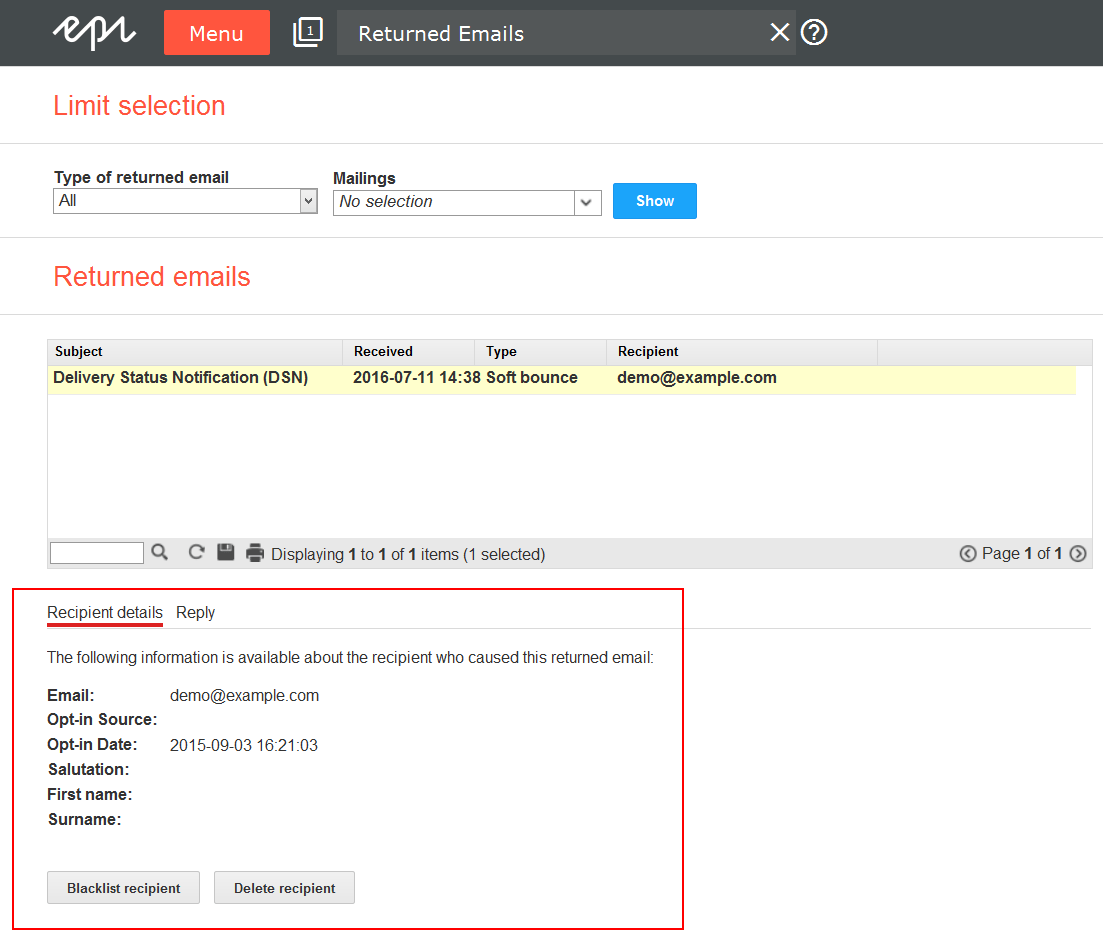The height and width of the screenshot is (949, 1103).
Task: Go to next page arrow
Action: point(1078,554)
